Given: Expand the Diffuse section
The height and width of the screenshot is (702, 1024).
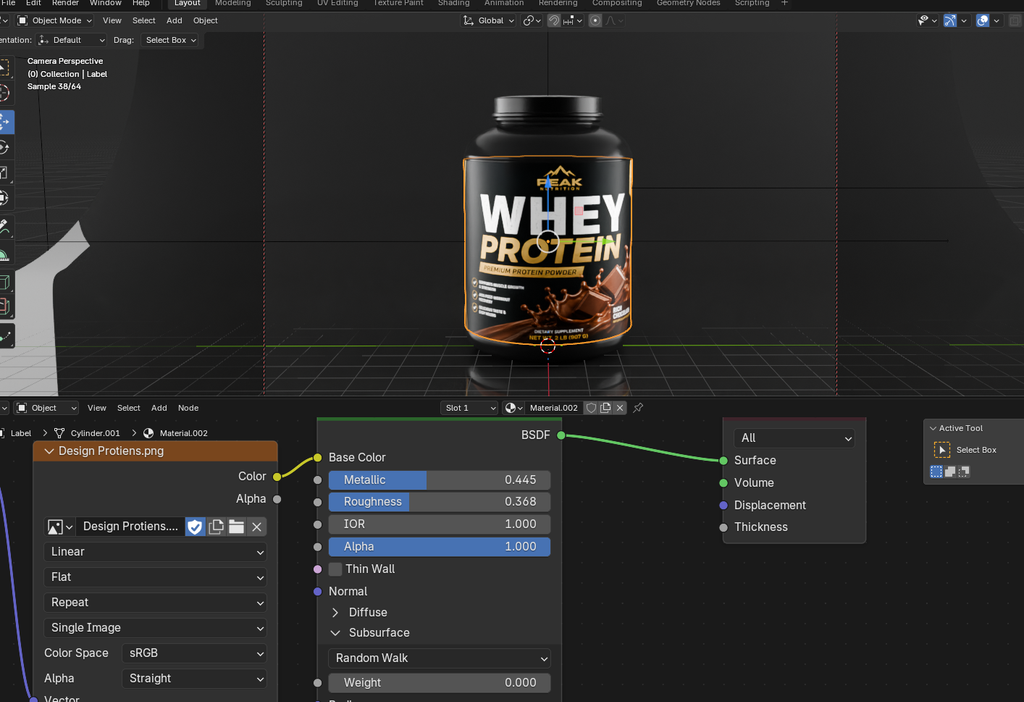Looking at the screenshot, I should (335, 613).
